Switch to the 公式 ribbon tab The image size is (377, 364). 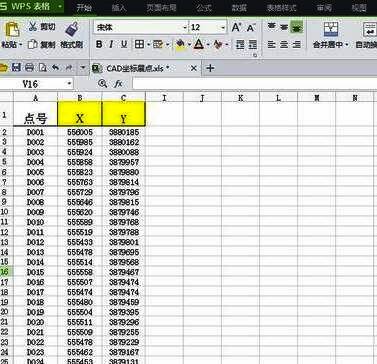pyautogui.click(x=204, y=7)
